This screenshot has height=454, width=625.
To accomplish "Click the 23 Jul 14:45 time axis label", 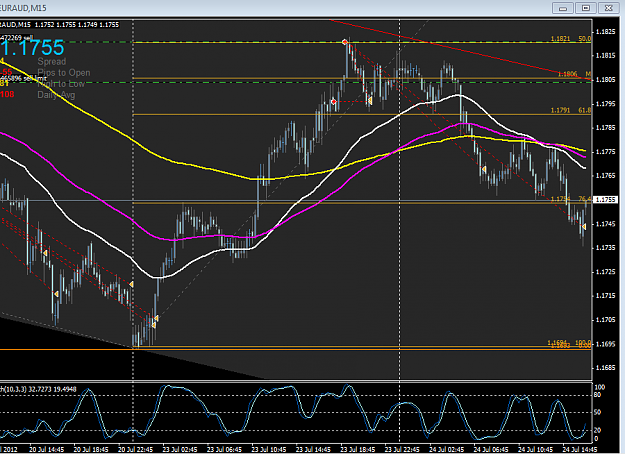I will 313,449.
